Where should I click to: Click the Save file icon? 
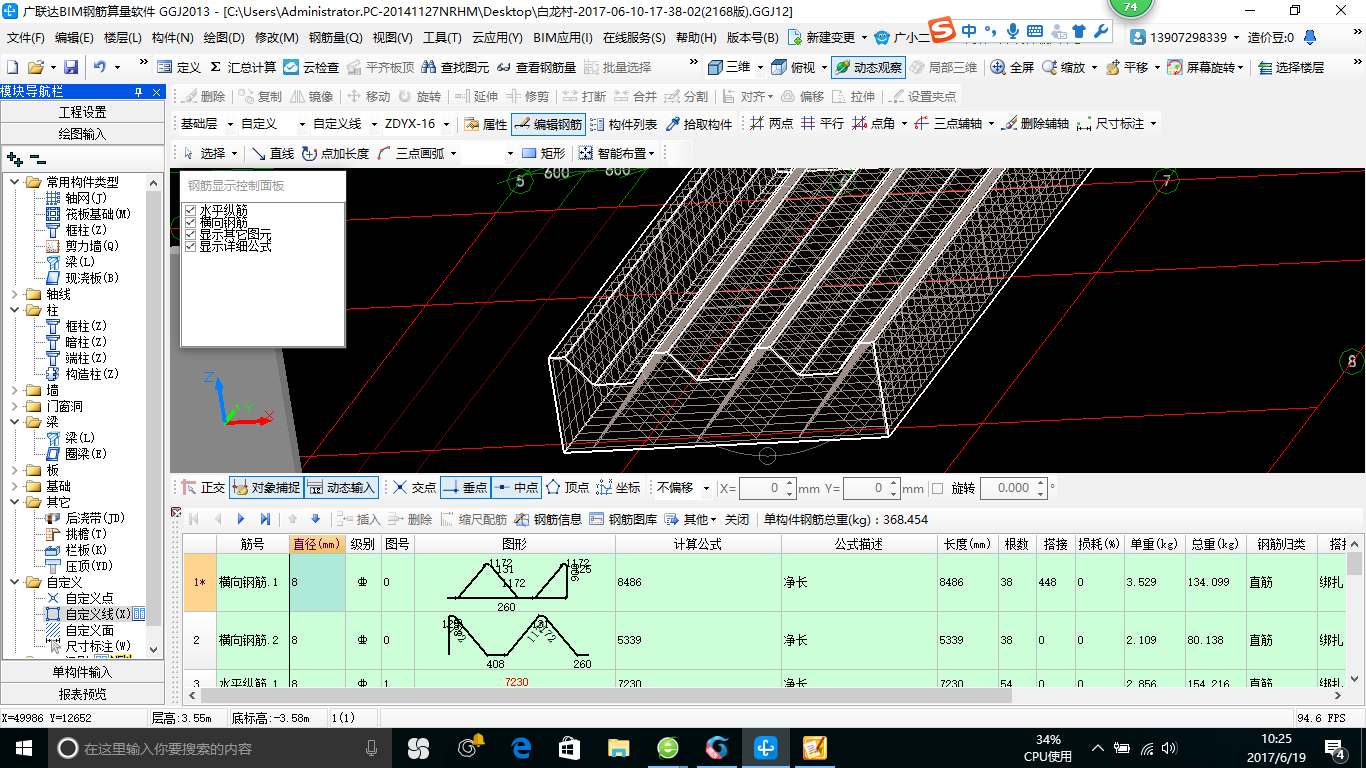(71, 67)
